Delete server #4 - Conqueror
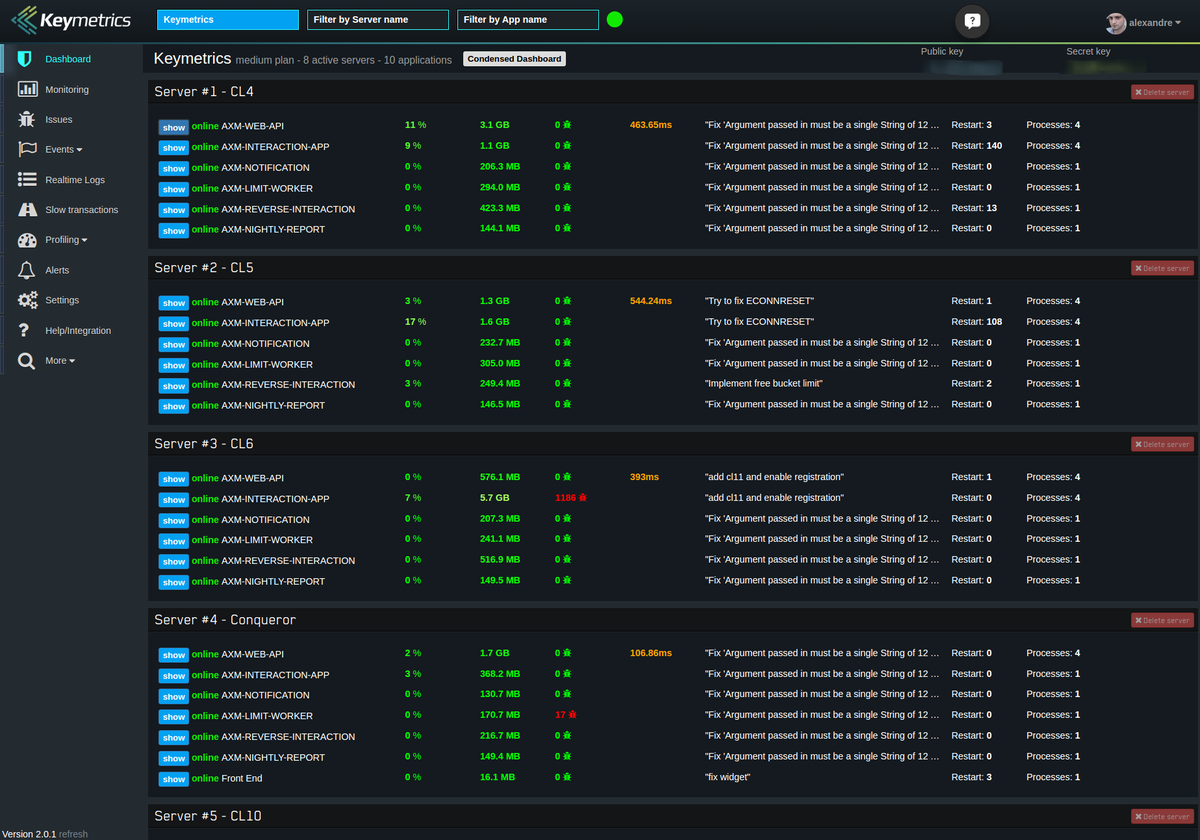1200x840 pixels. [x=1162, y=620]
